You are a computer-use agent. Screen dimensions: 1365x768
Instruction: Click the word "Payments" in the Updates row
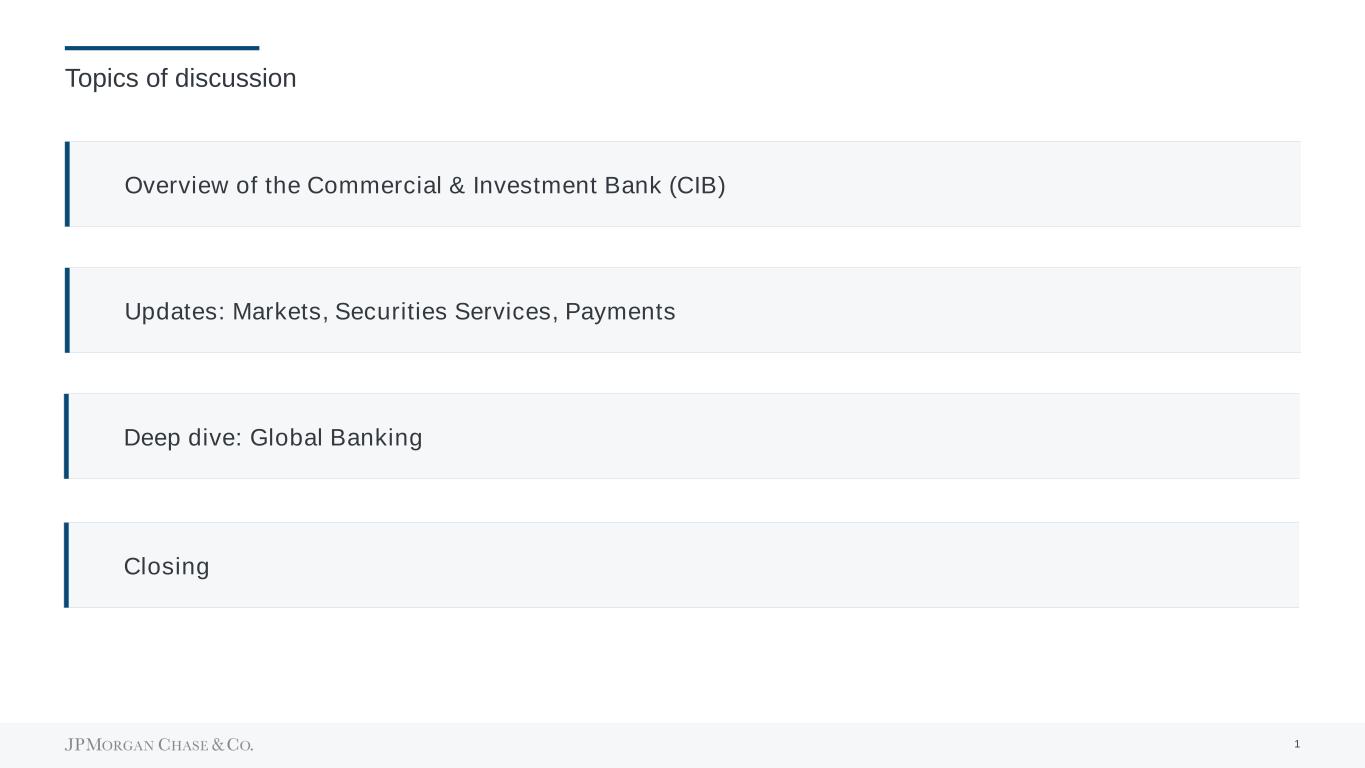pos(620,312)
